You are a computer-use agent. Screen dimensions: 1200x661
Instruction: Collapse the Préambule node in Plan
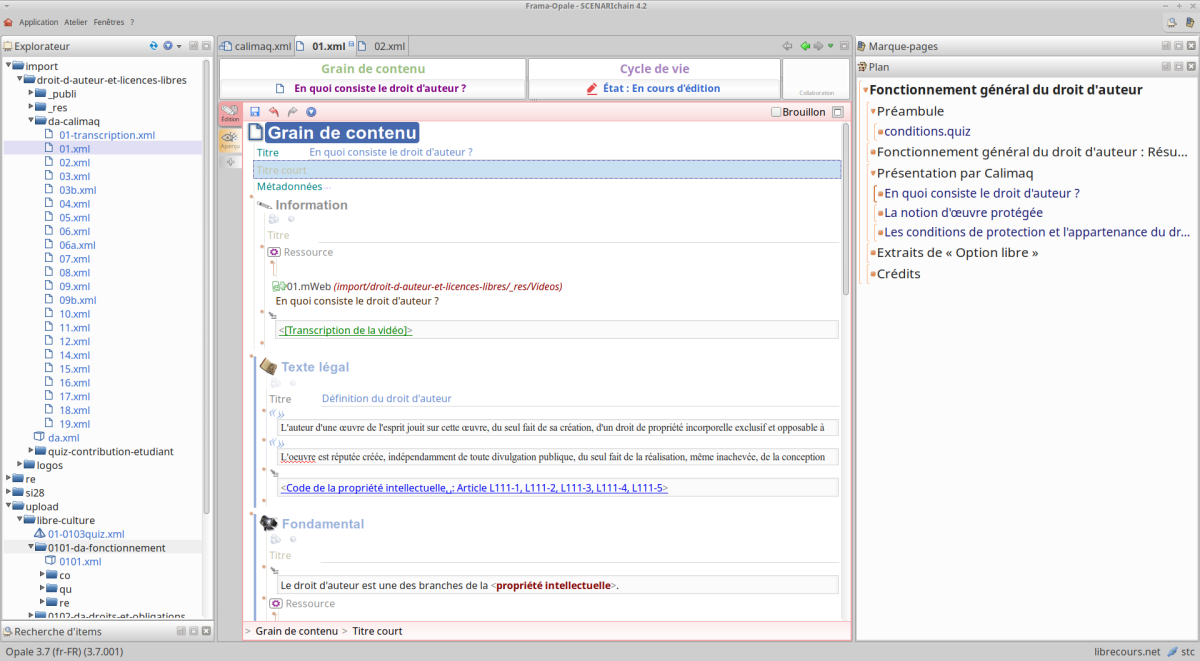(872, 111)
